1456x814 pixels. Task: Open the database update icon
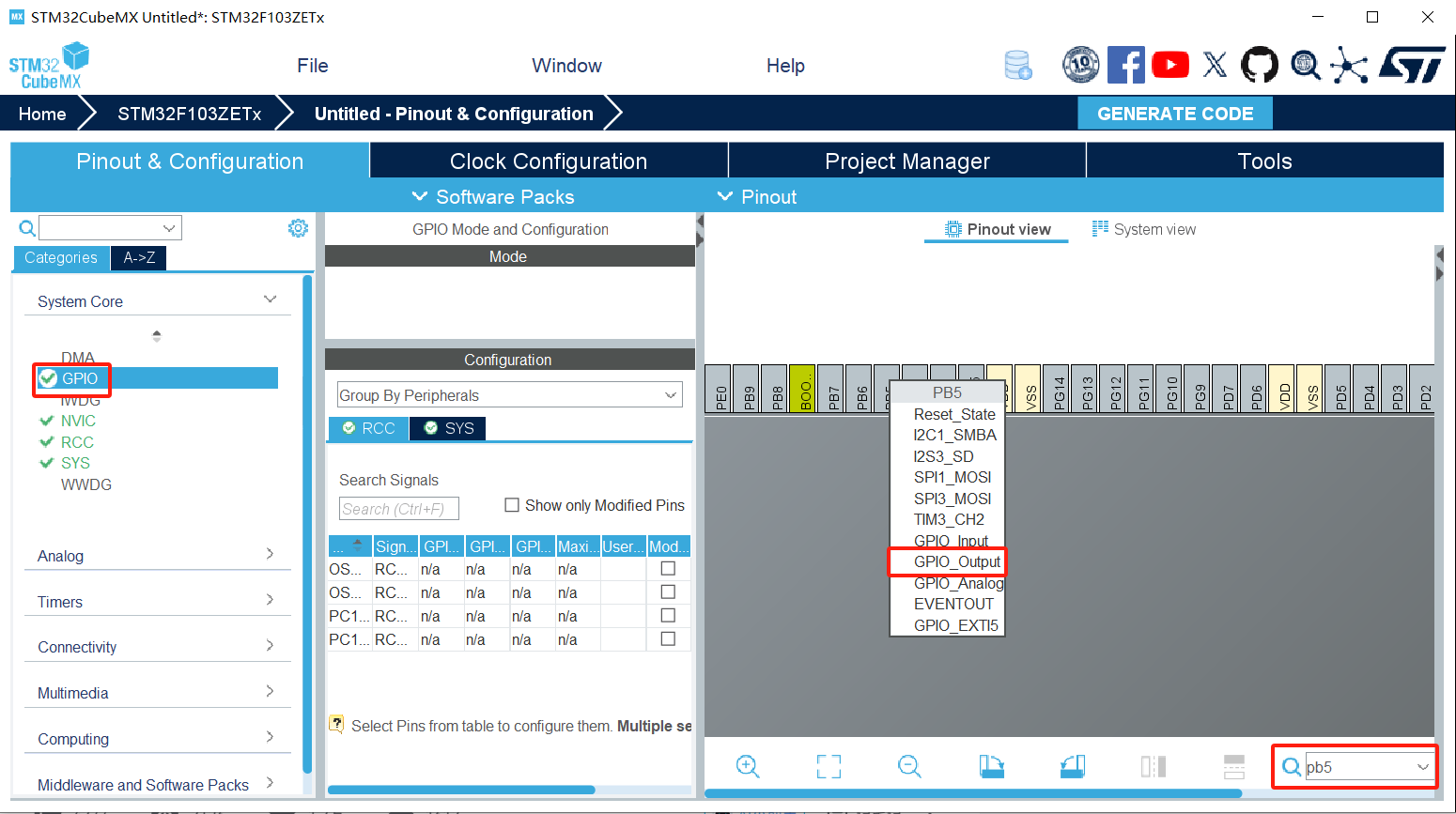pos(1018,65)
